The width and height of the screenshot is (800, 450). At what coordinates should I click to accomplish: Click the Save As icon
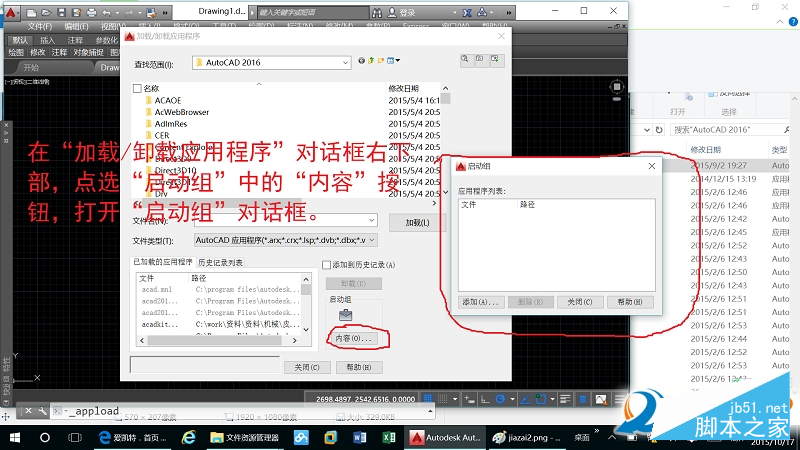coord(77,12)
